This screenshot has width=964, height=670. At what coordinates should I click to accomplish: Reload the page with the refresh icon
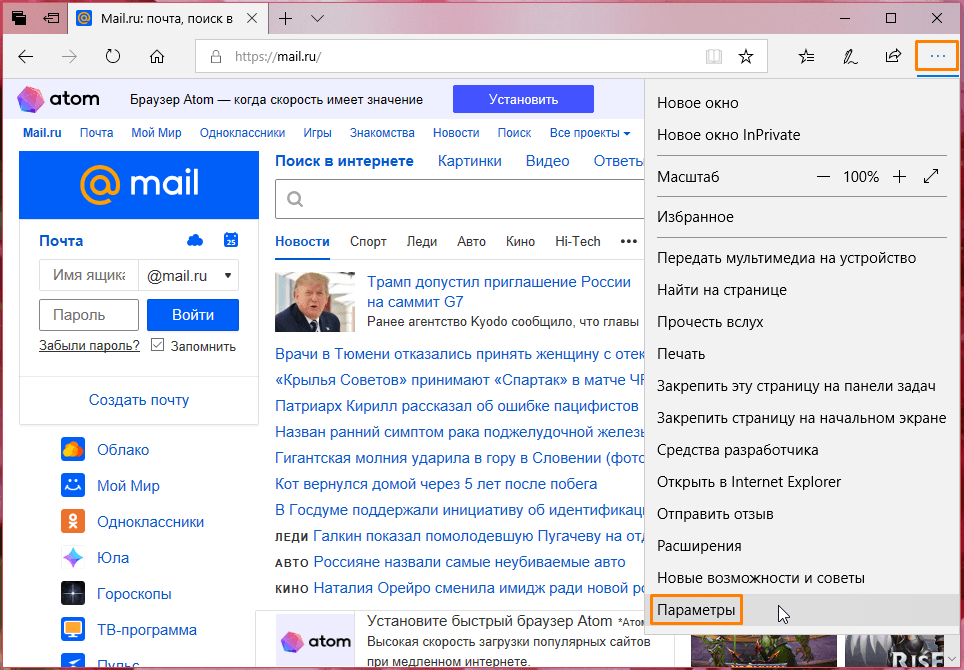coord(113,57)
